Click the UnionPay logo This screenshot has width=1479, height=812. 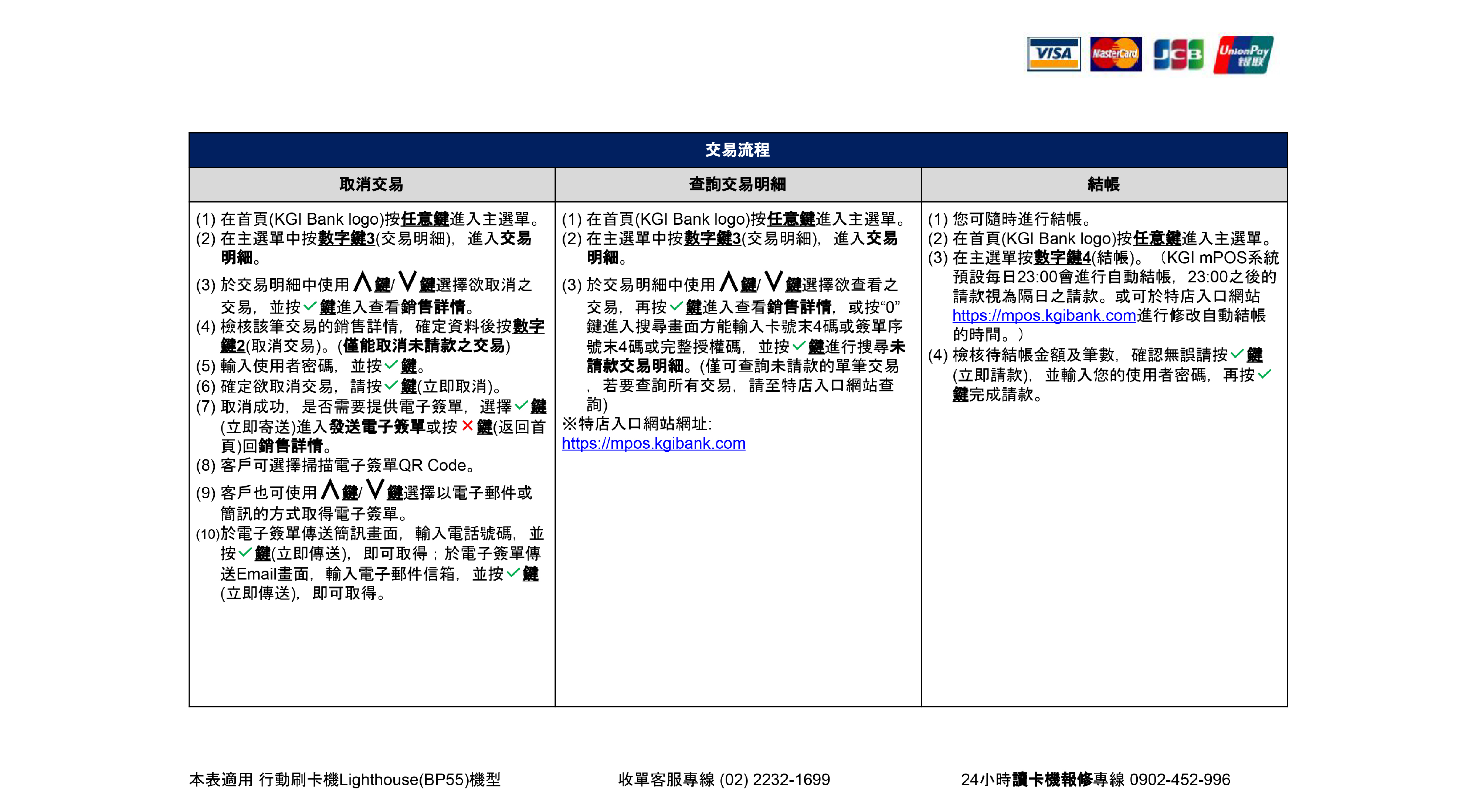coord(1243,55)
